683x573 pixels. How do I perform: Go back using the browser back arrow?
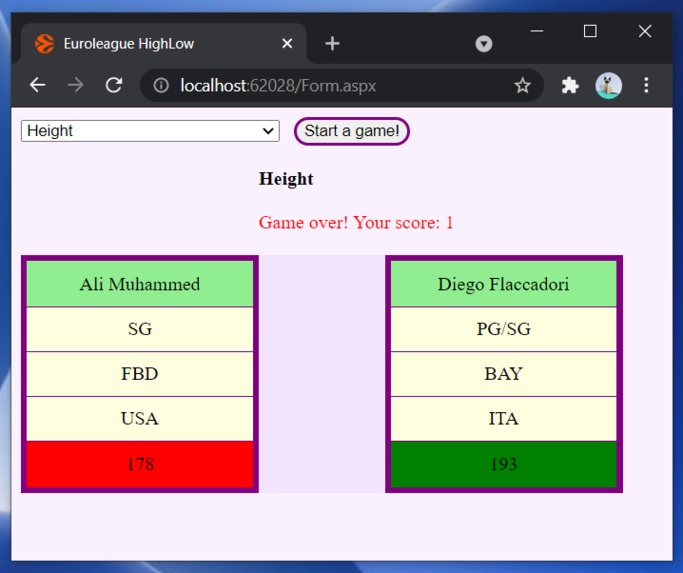pyautogui.click(x=37, y=85)
